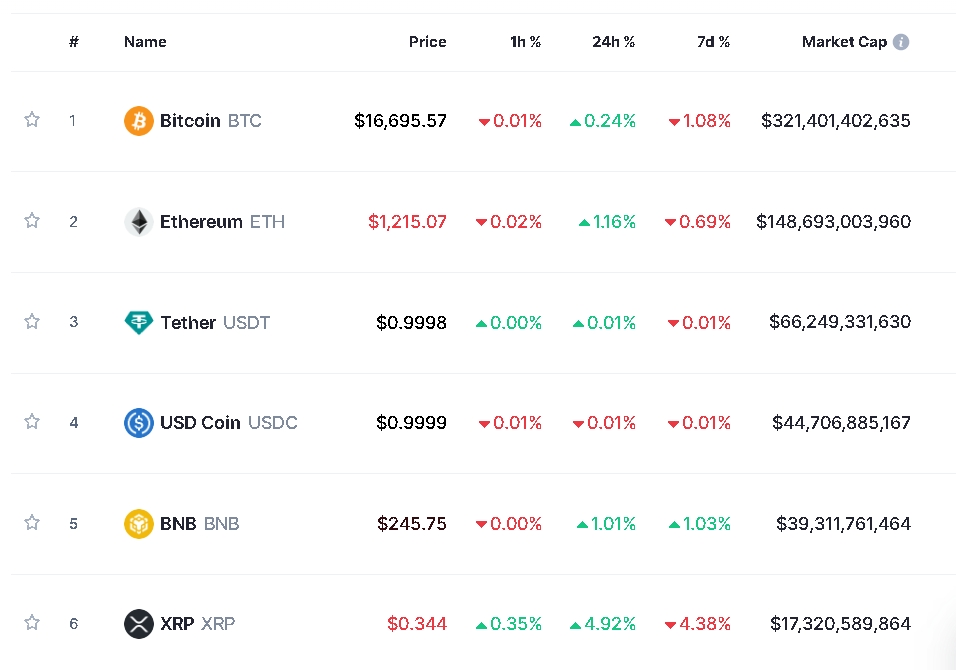This screenshot has width=956, height=670.
Task: Sort by the 24h % column header
Action: 613,42
